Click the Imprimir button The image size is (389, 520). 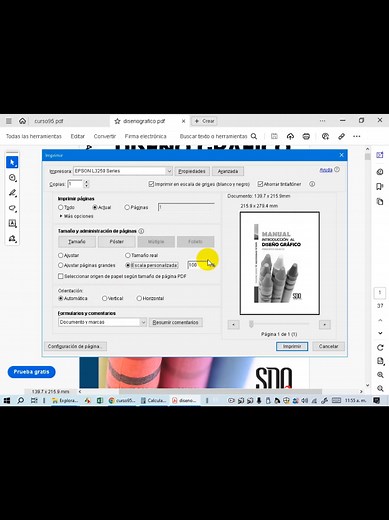[x=292, y=346]
